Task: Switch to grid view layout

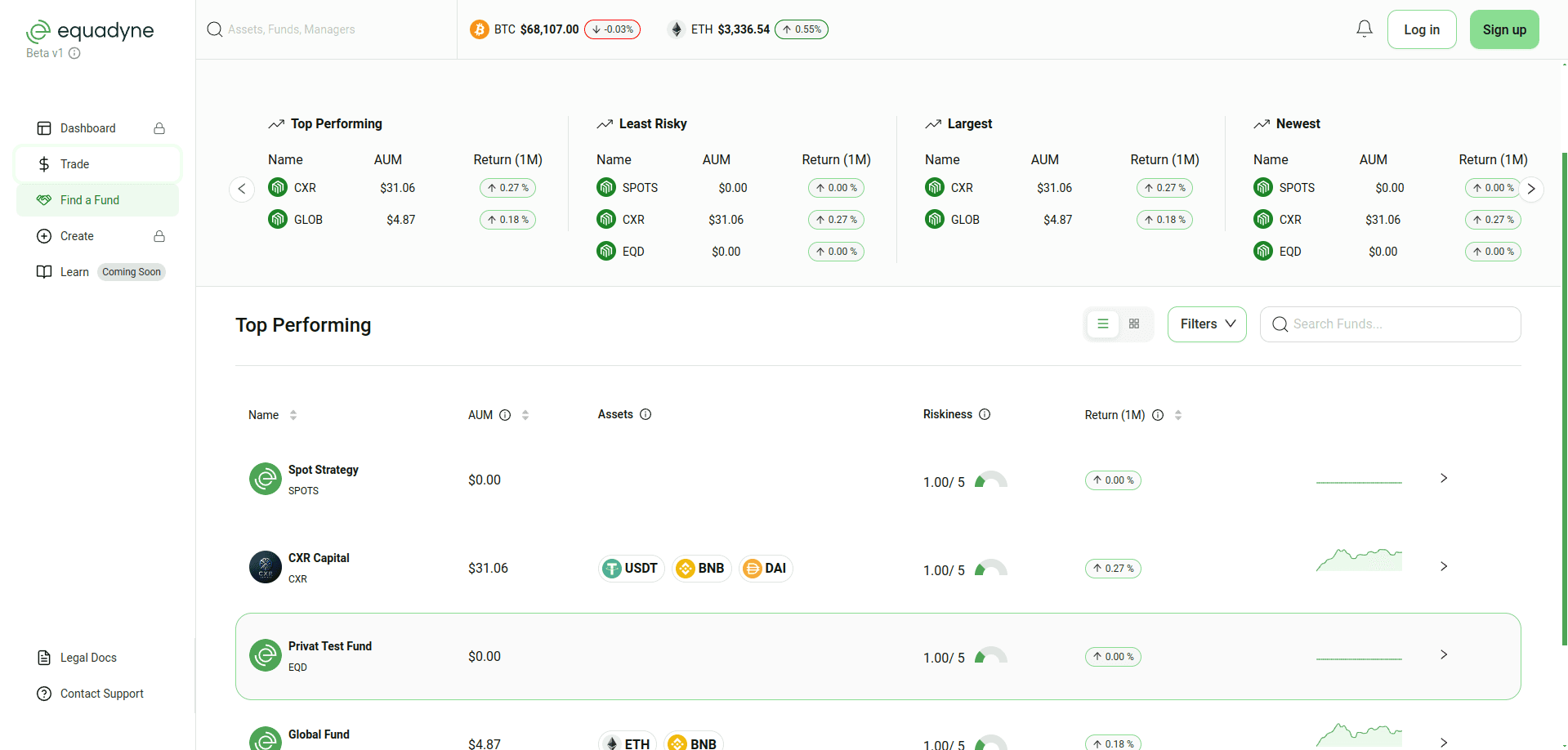Action: 1134,324
